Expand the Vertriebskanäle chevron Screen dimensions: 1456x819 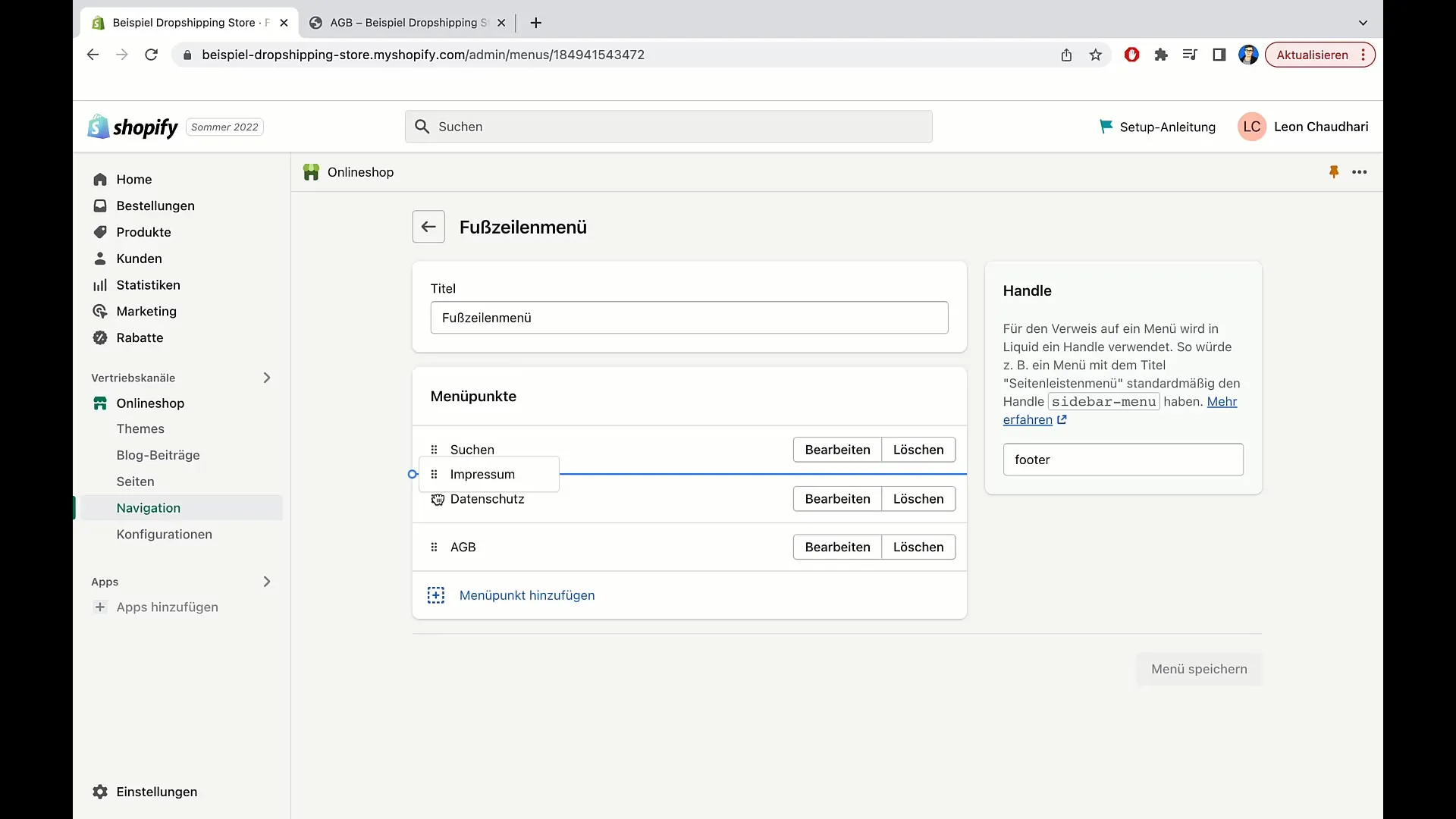(x=266, y=378)
